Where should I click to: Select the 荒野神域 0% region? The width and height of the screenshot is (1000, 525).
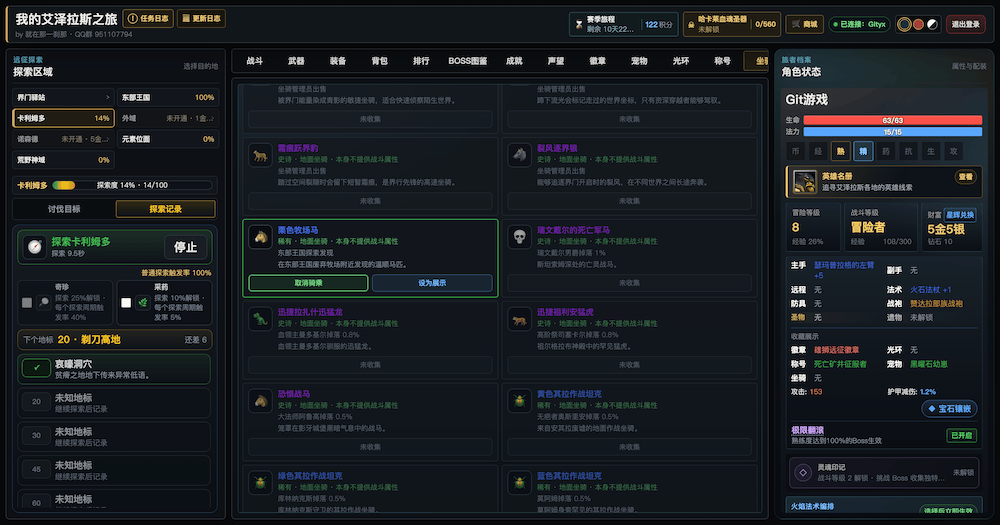click(x=63, y=159)
